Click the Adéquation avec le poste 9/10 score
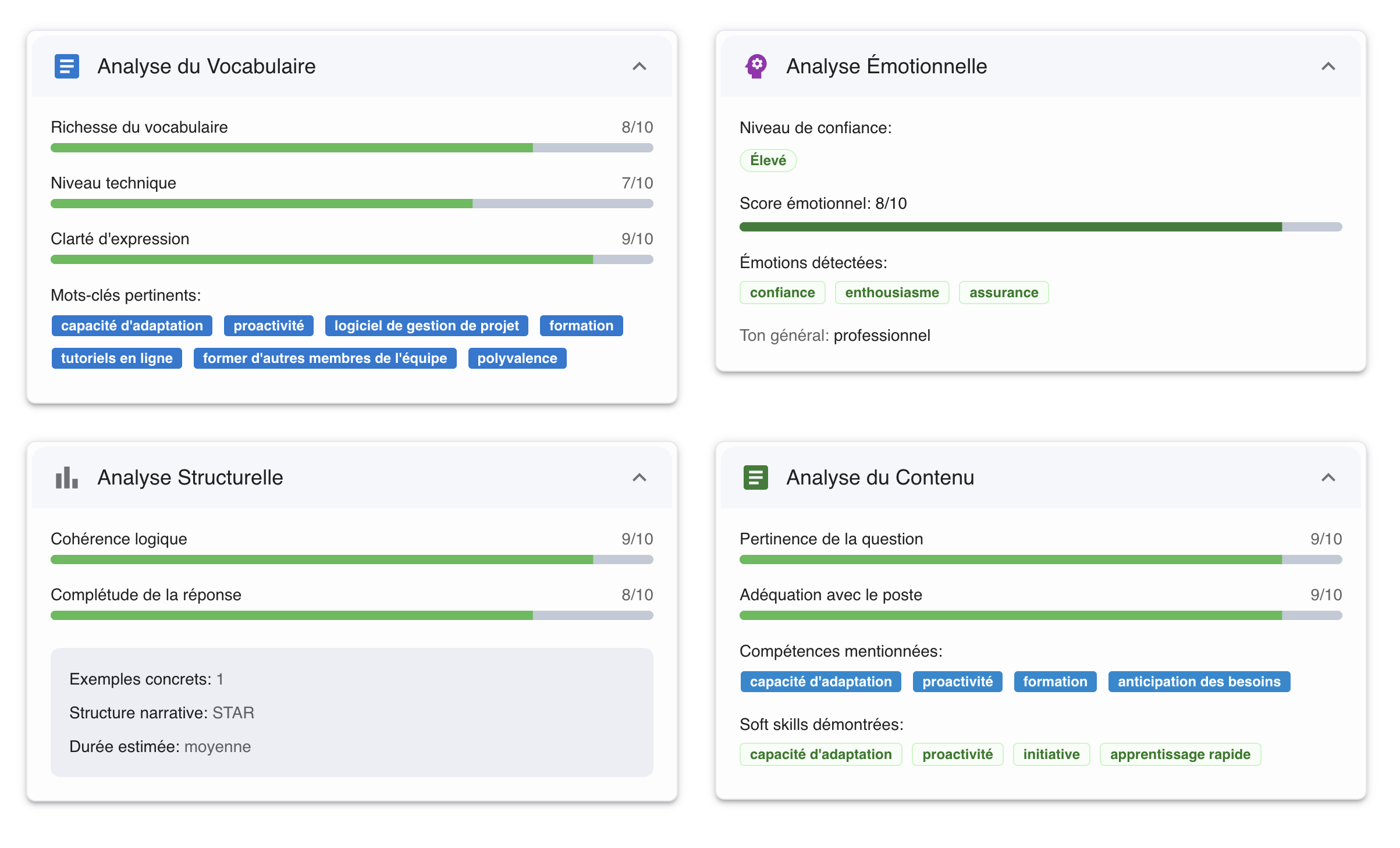Image resolution: width=1400 pixels, height=848 pixels. click(1326, 595)
